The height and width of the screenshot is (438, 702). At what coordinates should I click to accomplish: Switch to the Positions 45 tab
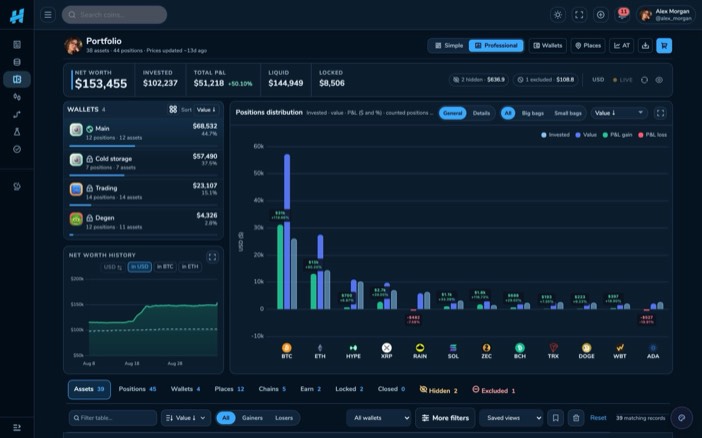[x=137, y=389]
